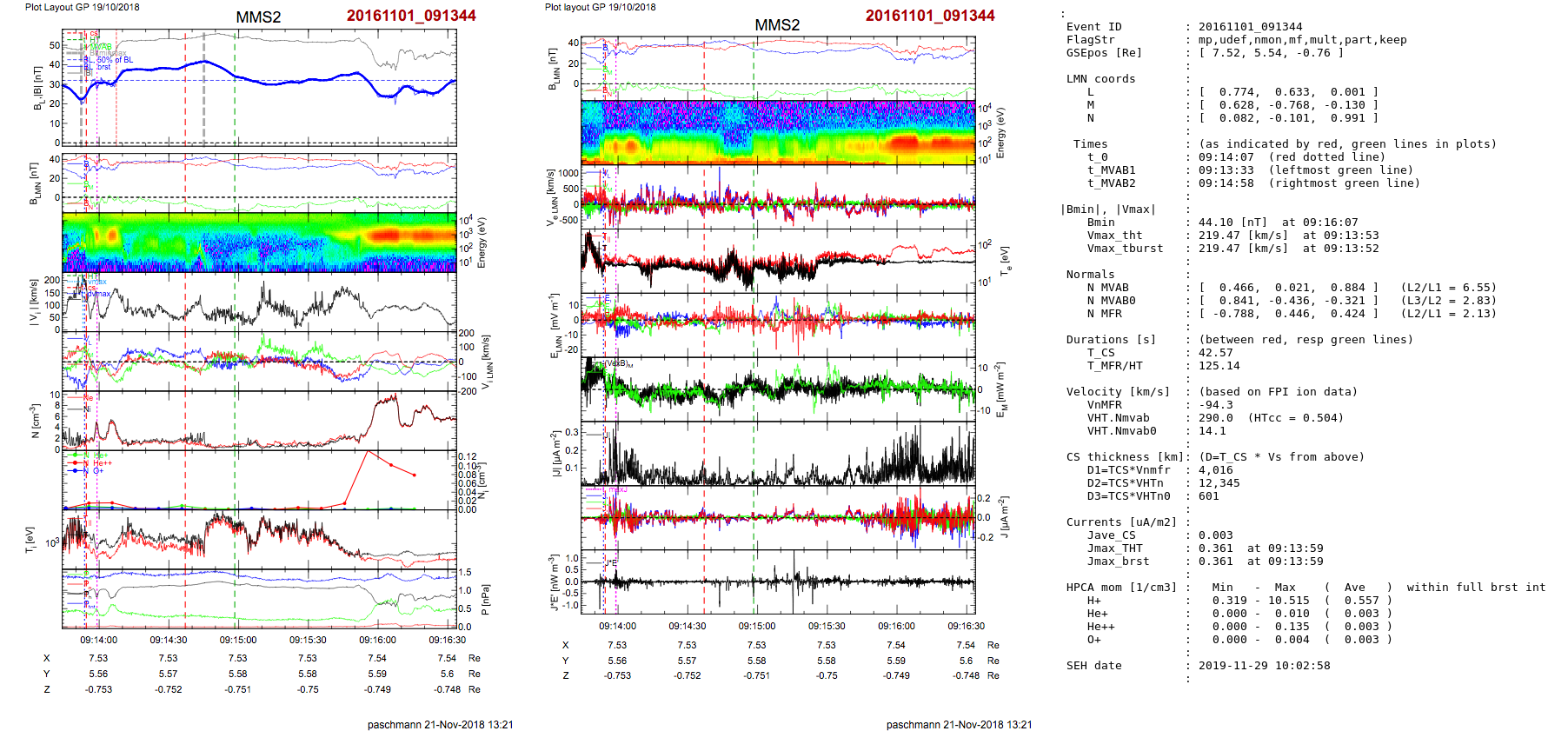The height and width of the screenshot is (731, 1568).
Task: Select the "Jmax_brst" label
Action: 1119,562
